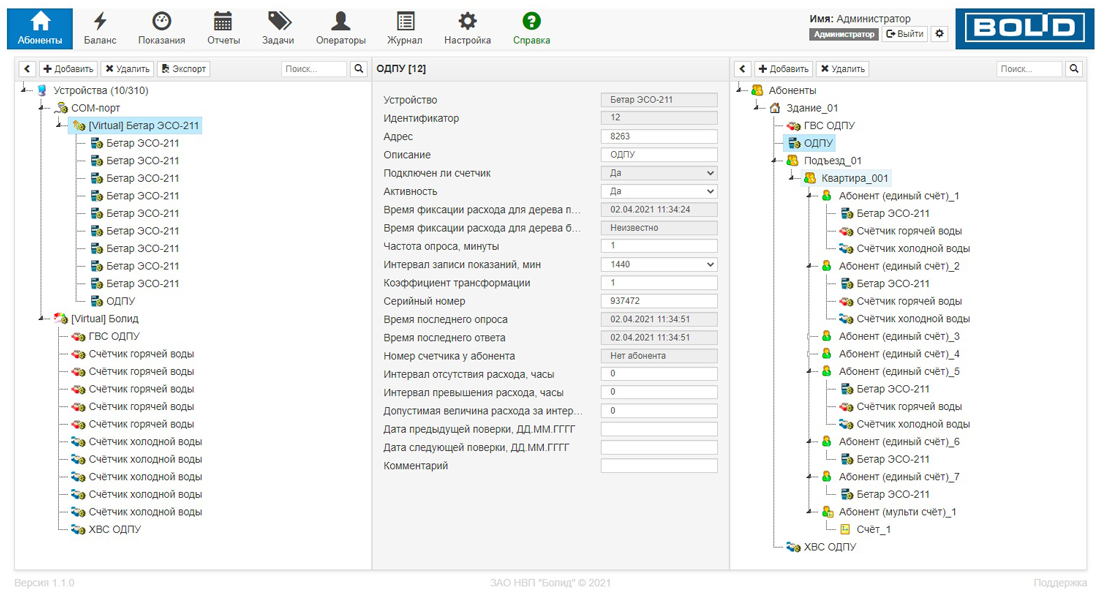Click Удалить in the subscribers panel
Image resolution: width=1100 pixels, height=594 pixels.
[x=842, y=69]
